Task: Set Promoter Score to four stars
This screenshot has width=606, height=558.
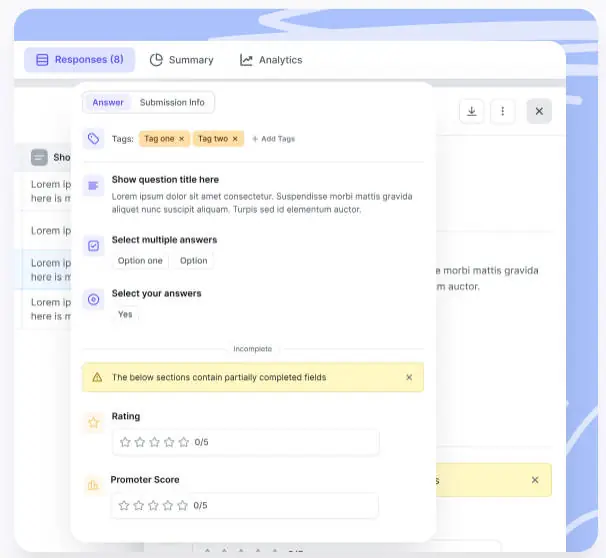Action: click(168, 505)
